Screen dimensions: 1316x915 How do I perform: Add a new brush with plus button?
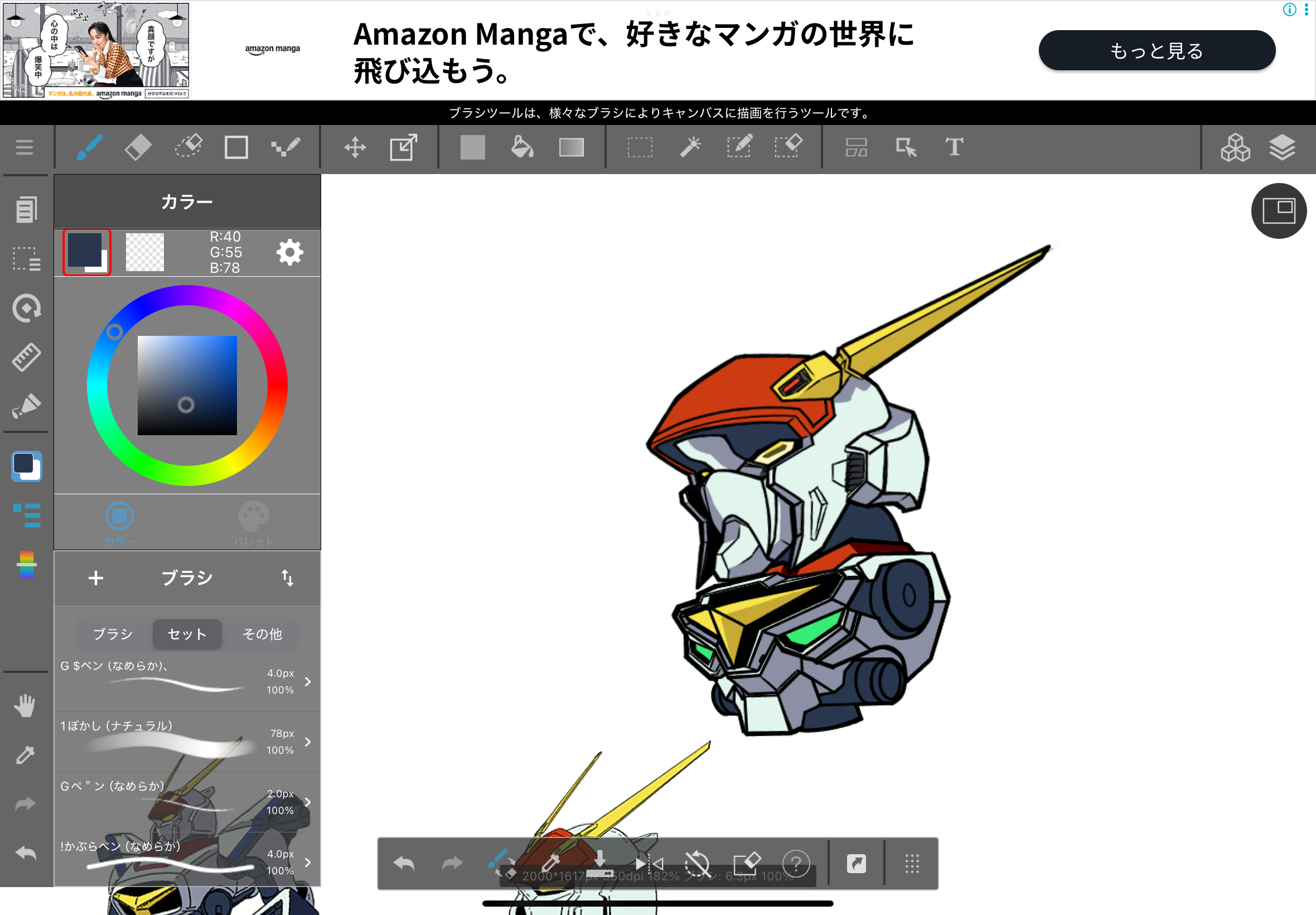click(x=96, y=578)
